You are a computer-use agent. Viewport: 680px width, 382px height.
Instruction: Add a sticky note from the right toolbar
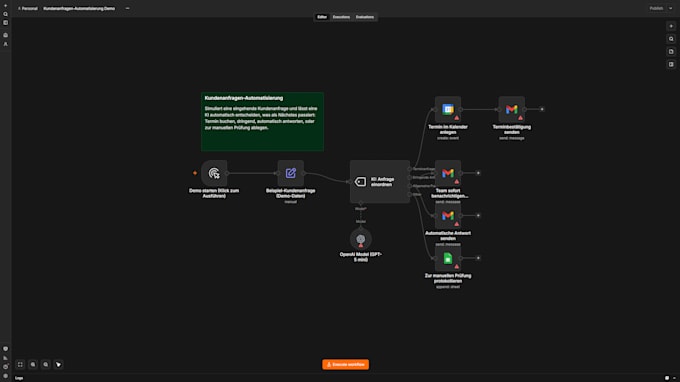pos(671,52)
